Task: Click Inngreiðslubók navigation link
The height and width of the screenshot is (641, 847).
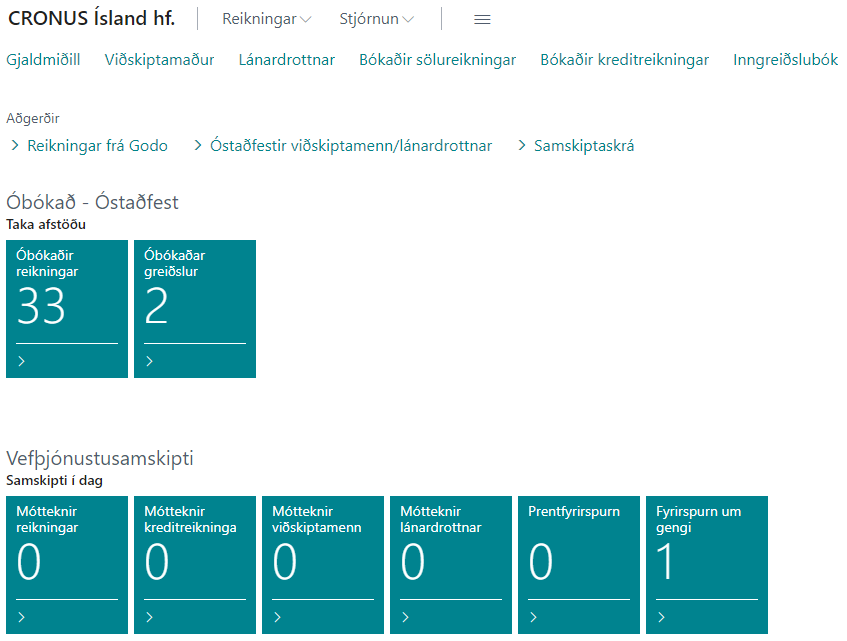Action: tap(785, 60)
